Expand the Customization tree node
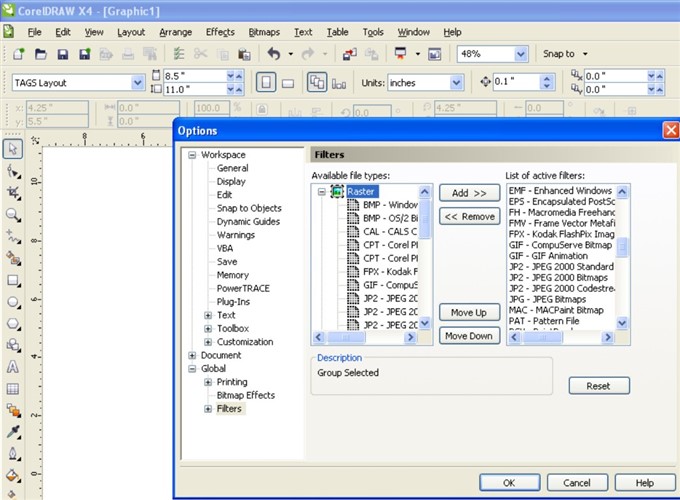Viewport: 680px width, 500px height. coord(208,342)
